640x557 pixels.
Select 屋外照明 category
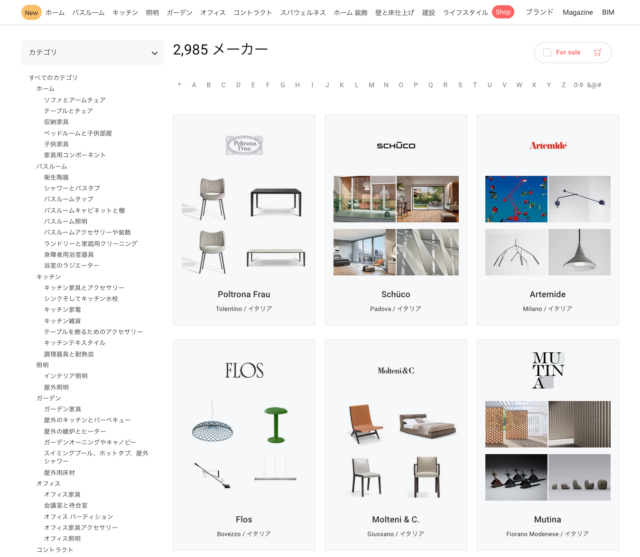tap(56, 387)
